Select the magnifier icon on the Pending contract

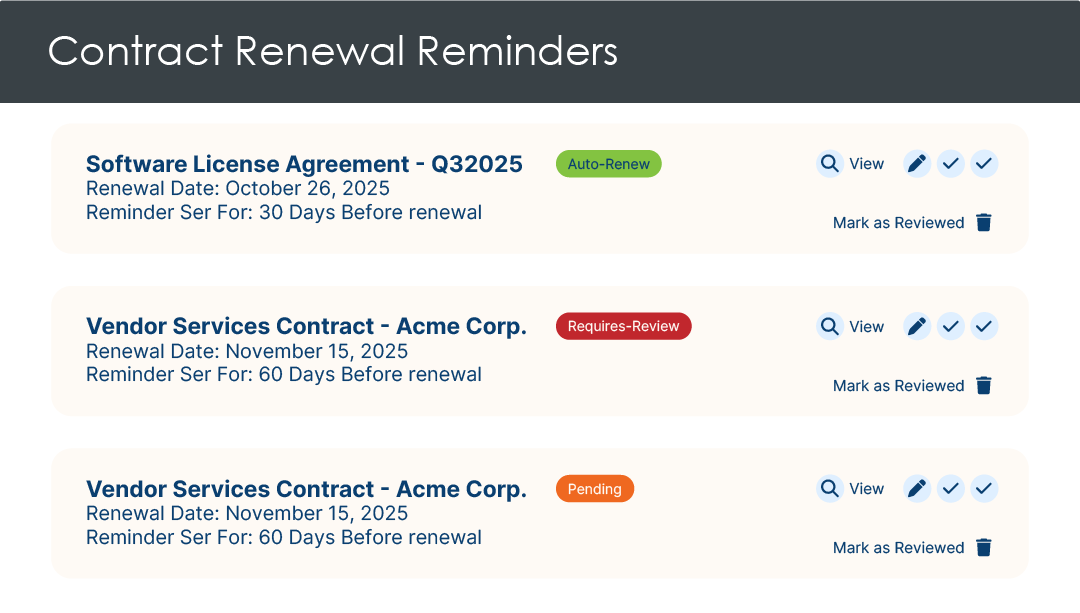830,489
